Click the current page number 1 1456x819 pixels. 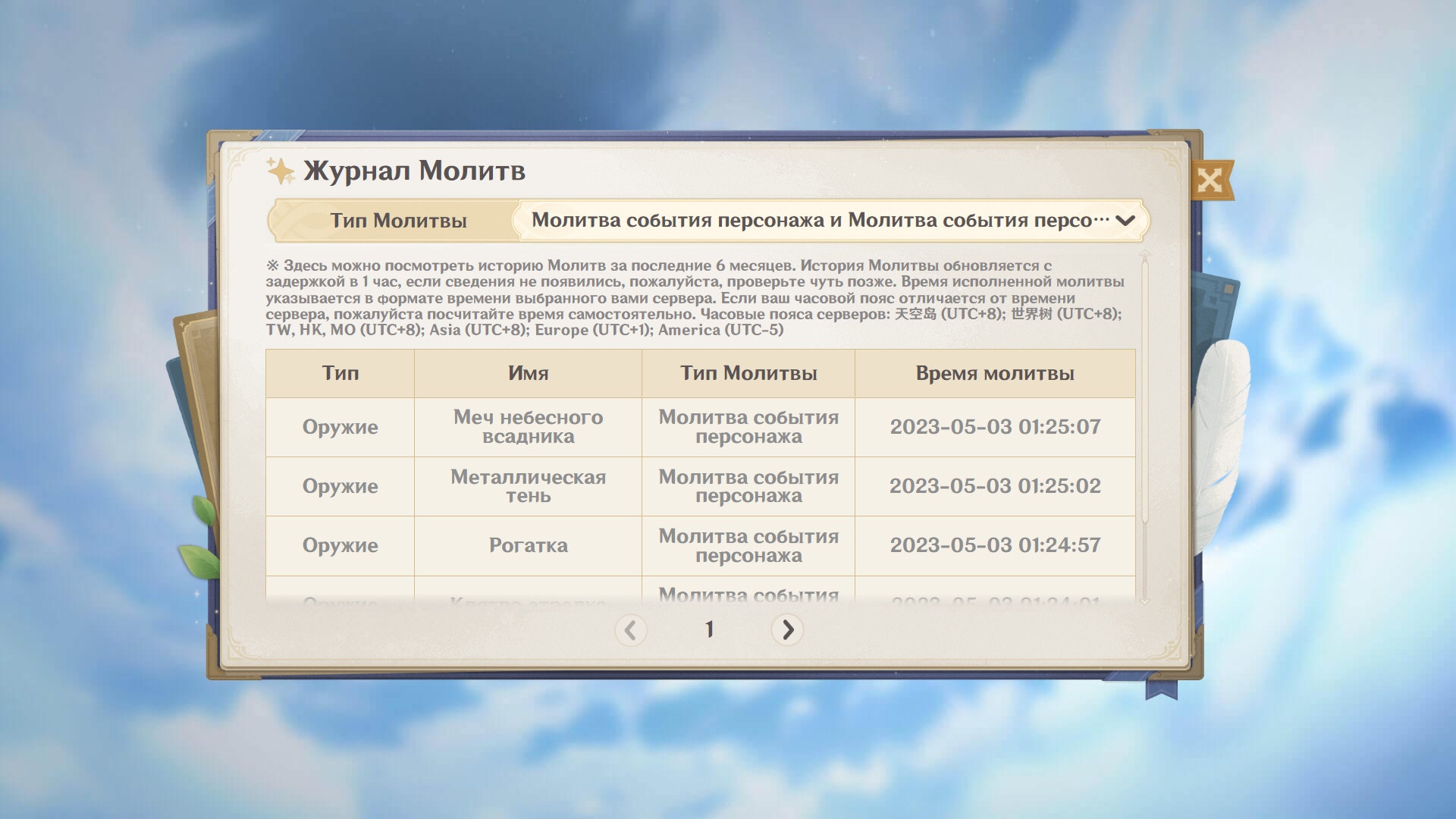[x=709, y=629]
